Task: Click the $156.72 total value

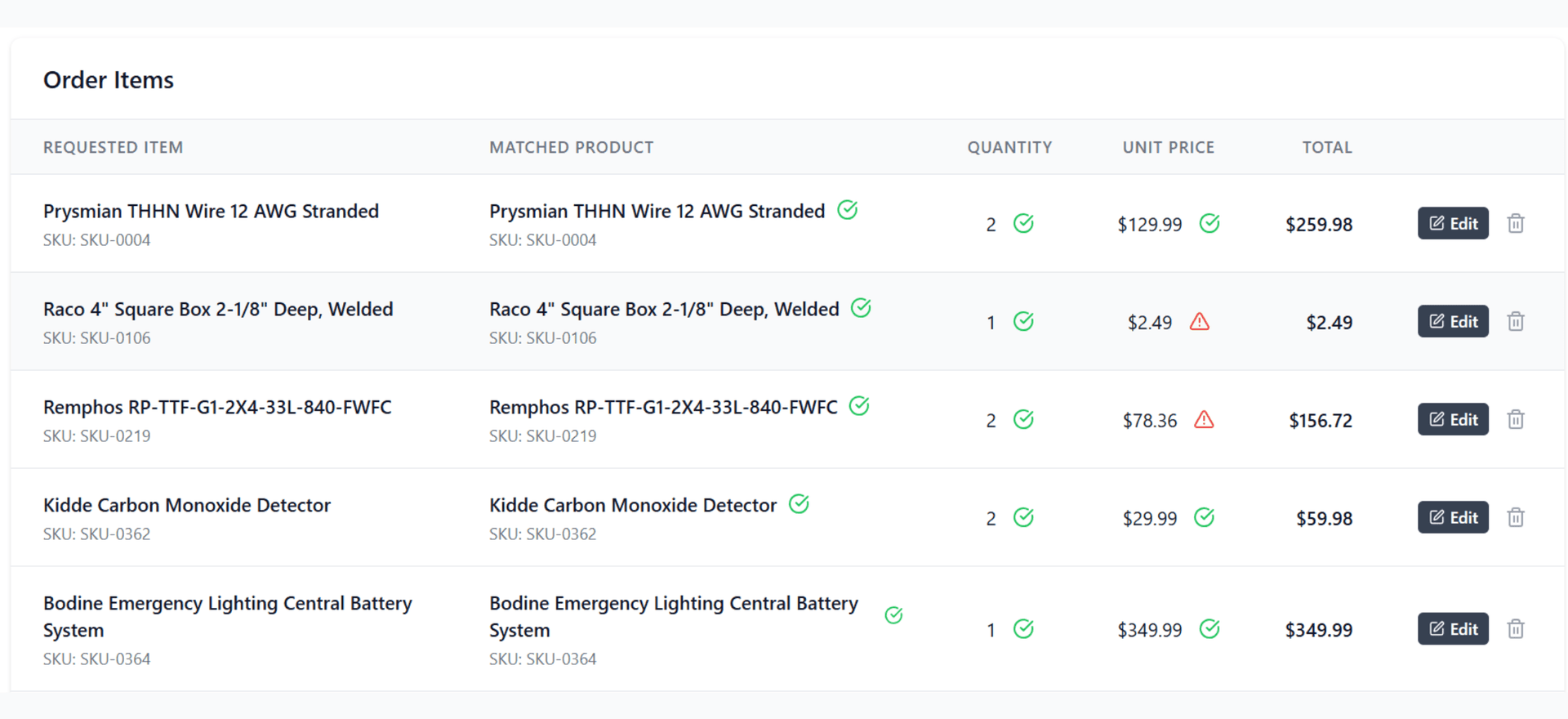Action: point(1321,420)
